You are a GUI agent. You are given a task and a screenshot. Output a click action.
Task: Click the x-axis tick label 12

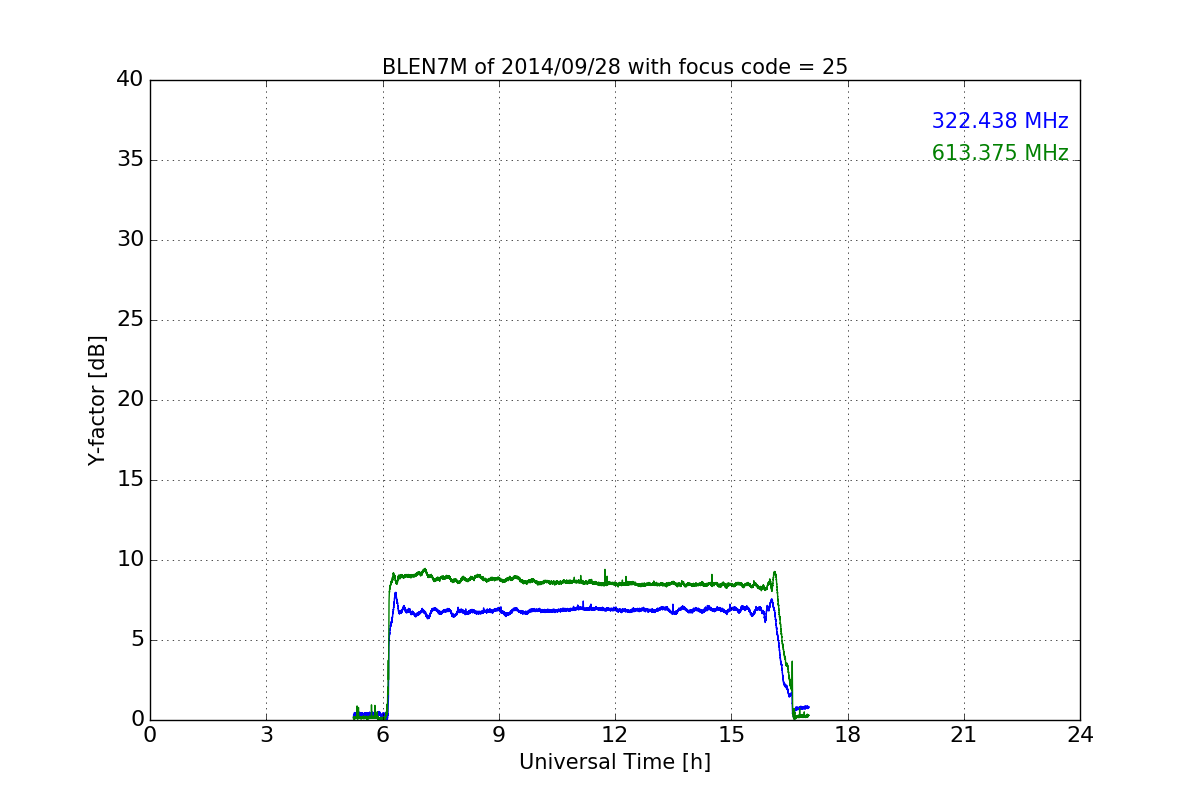[x=615, y=735]
